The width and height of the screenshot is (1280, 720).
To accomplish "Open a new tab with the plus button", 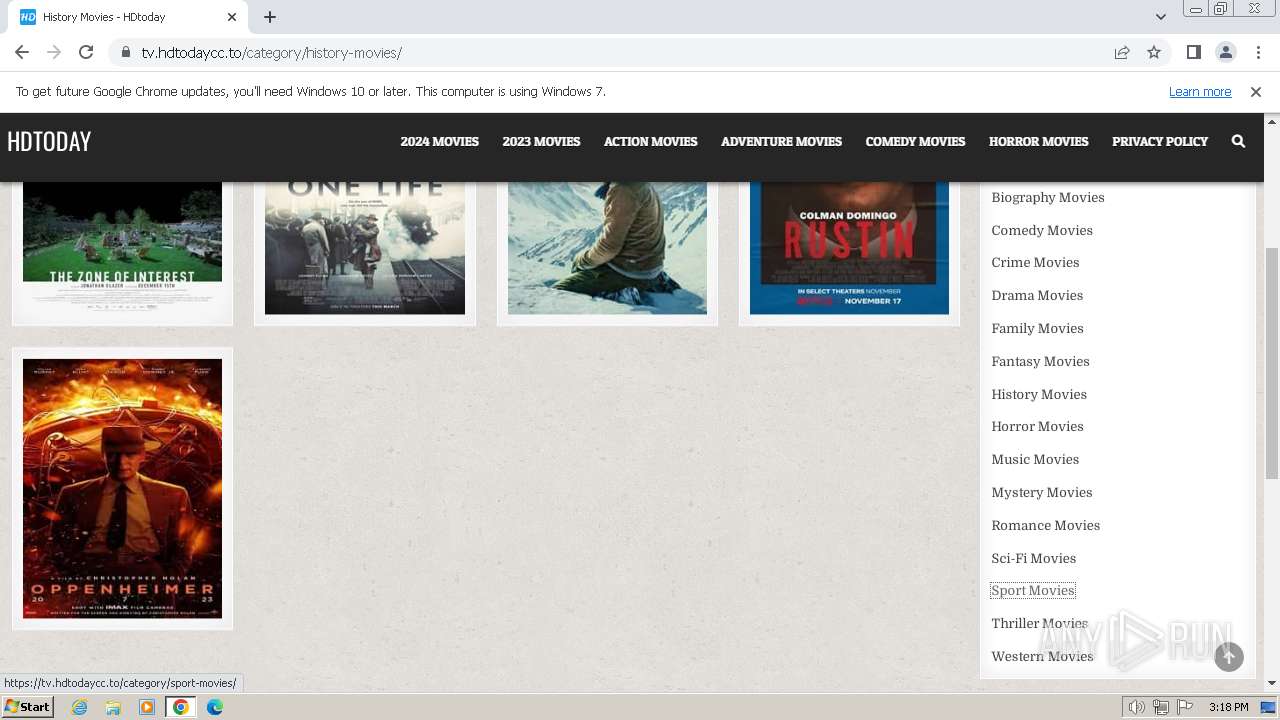I will click(270, 17).
